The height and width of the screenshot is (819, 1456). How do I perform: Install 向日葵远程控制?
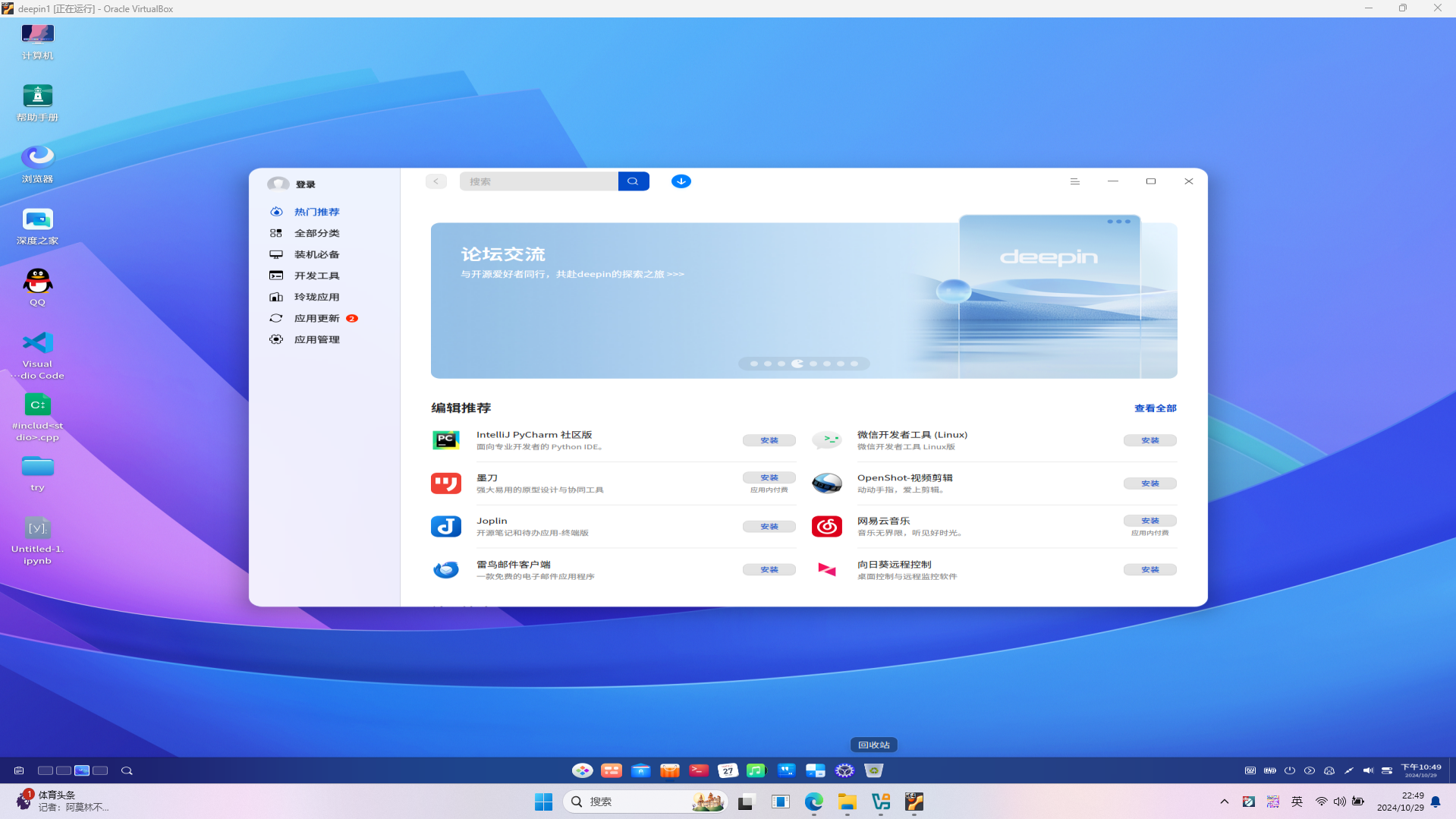coord(1150,569)
